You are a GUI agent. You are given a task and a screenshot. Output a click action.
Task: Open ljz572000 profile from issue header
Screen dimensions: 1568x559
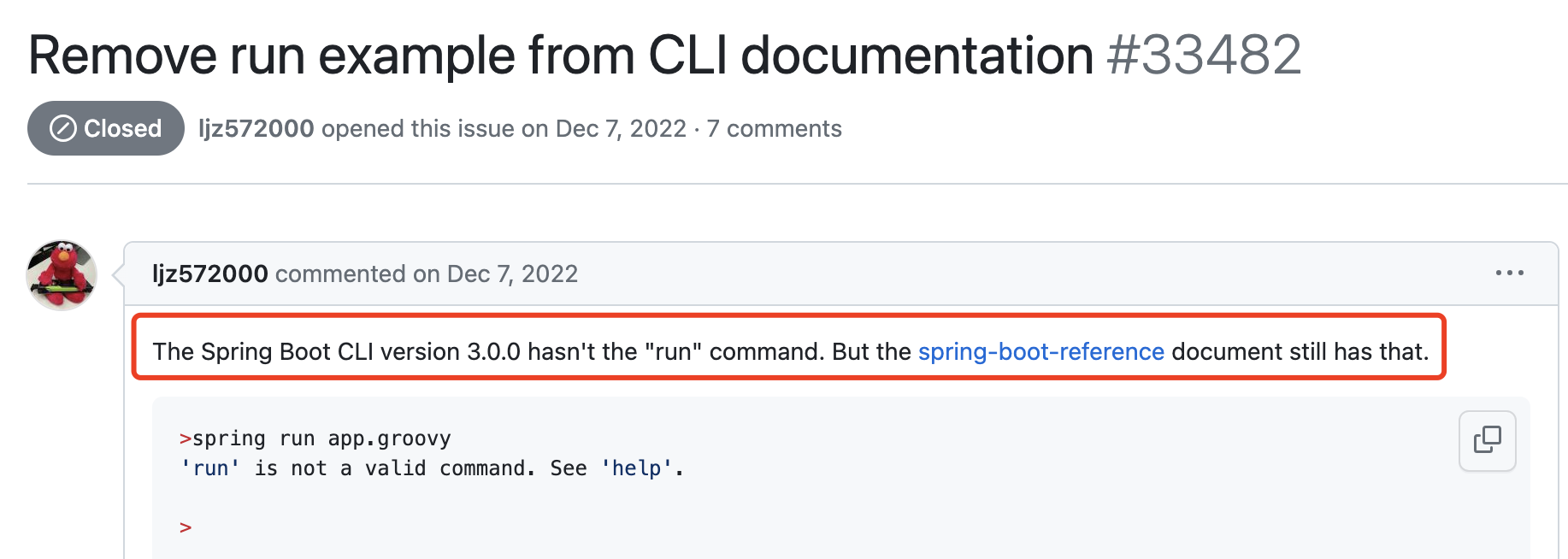pyautogui.click(x=256, y=128)
